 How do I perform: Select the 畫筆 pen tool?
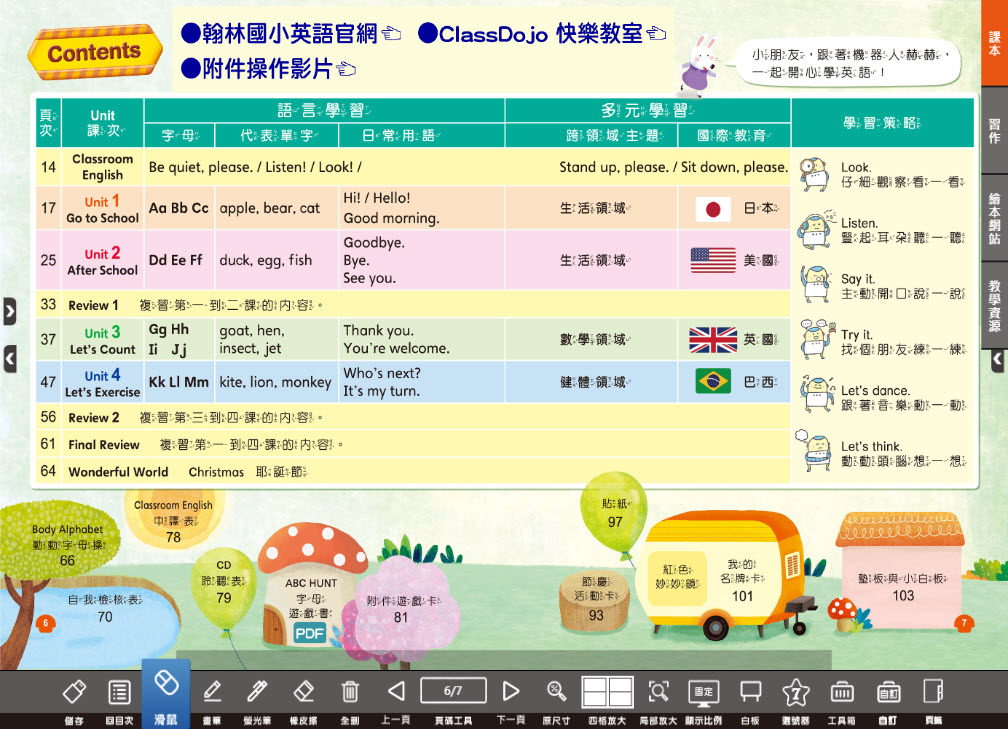[x=212, y=691]
